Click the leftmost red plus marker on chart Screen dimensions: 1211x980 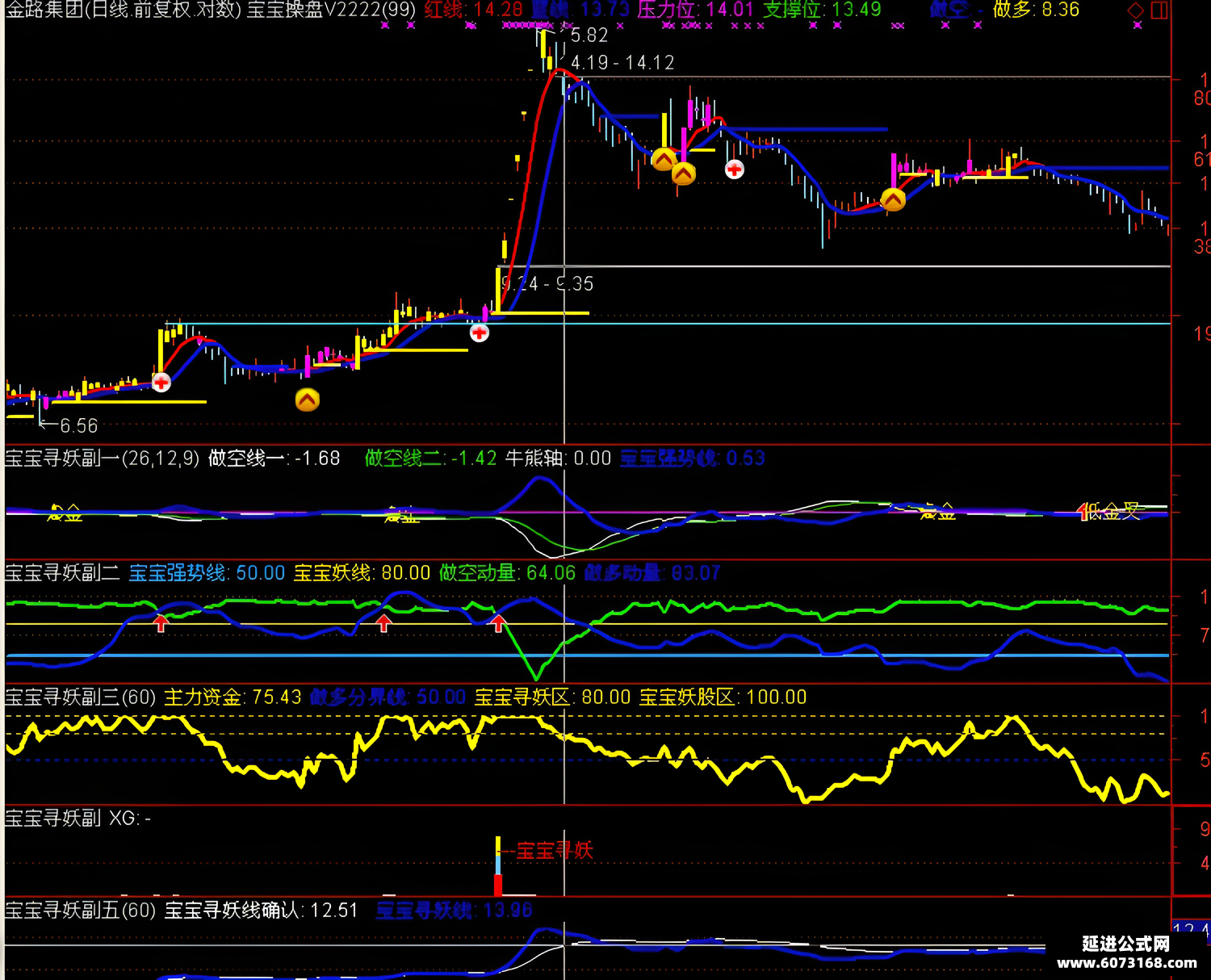tap(161, 382)
